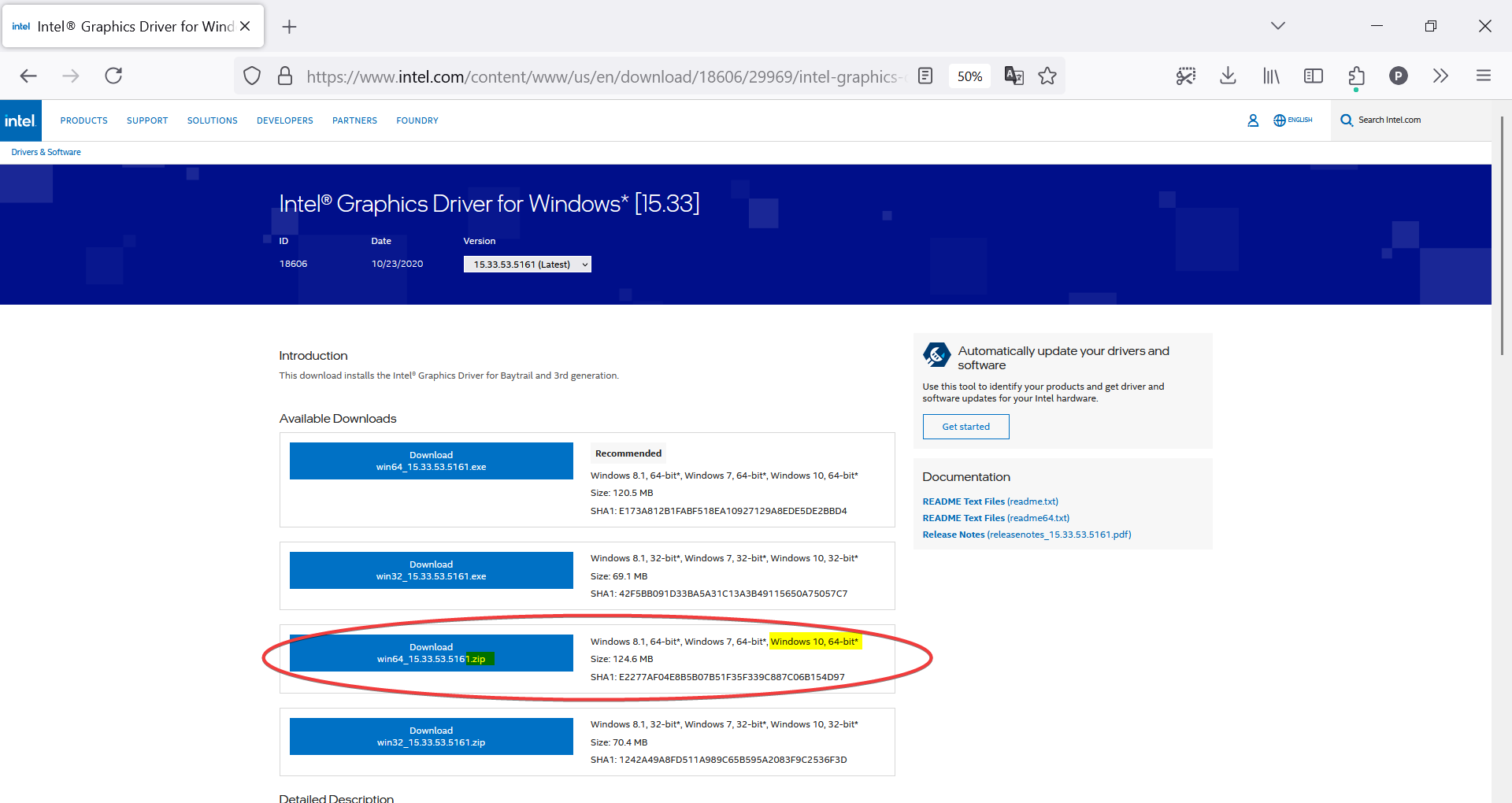The image size is (1512, 803).
Task: Open the FOUNDRY menu
Action: point(417,120)
